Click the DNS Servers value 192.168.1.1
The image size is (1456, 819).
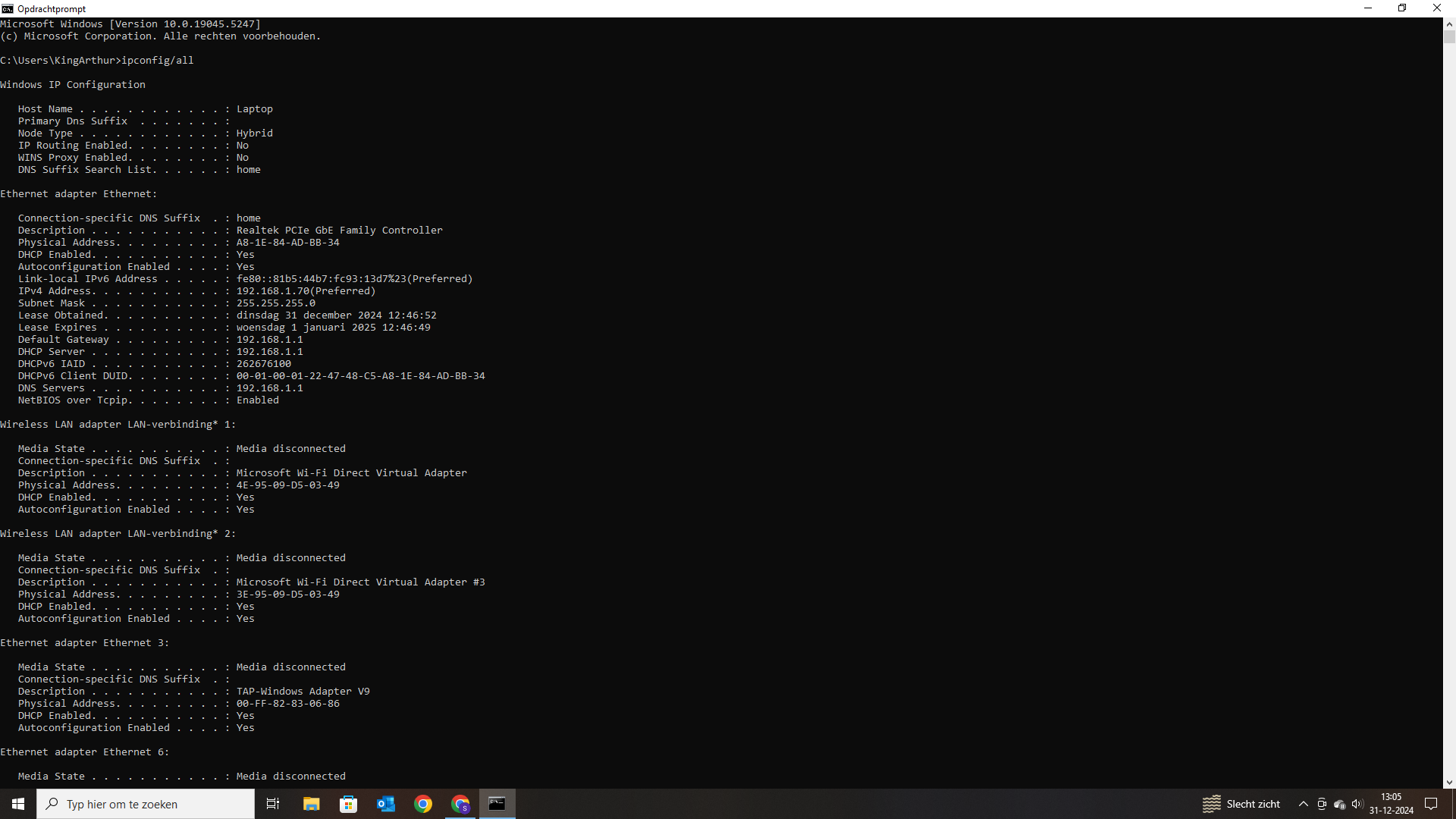(x=270, y=388)
